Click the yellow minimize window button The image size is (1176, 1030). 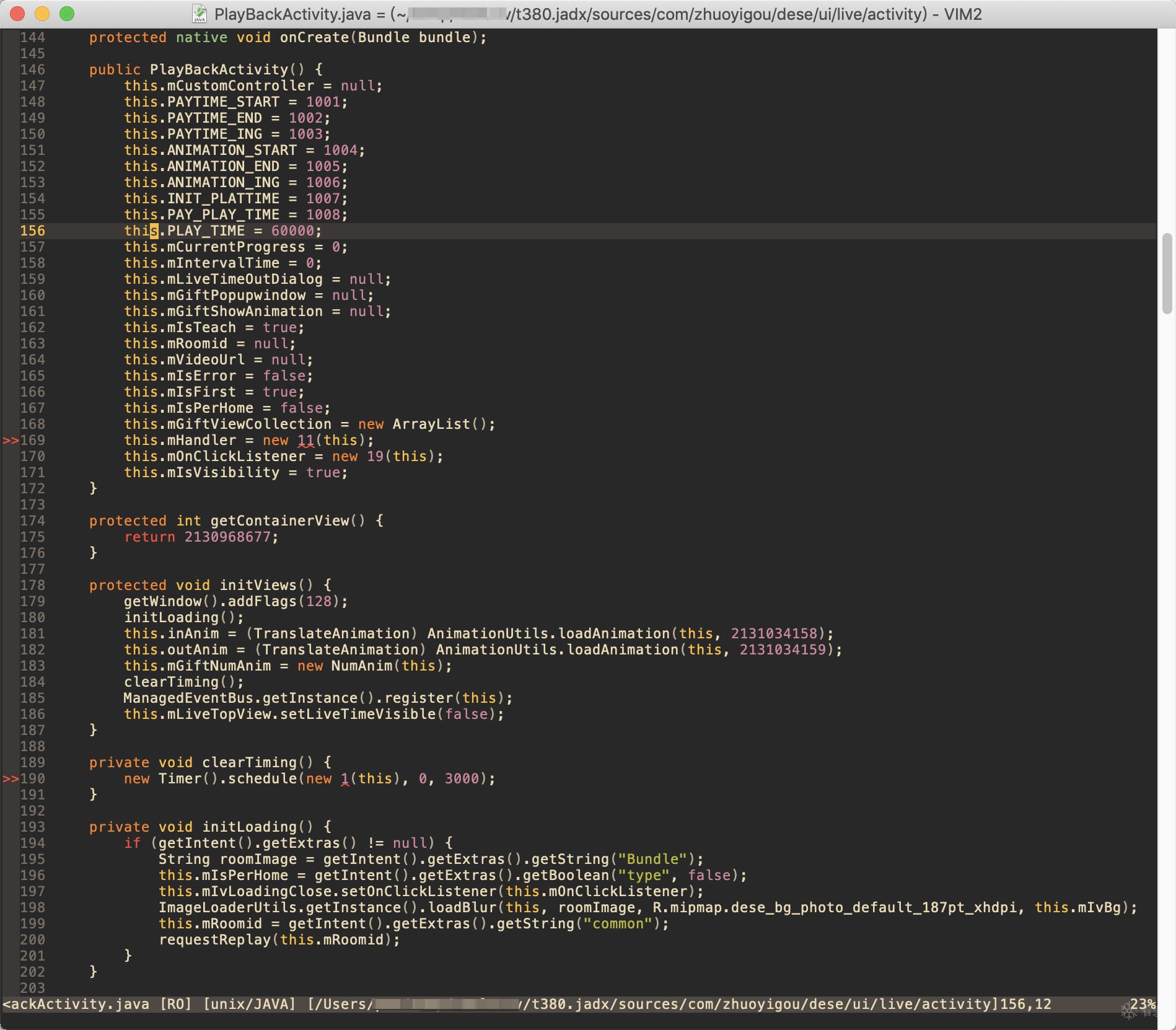point(42,14)
